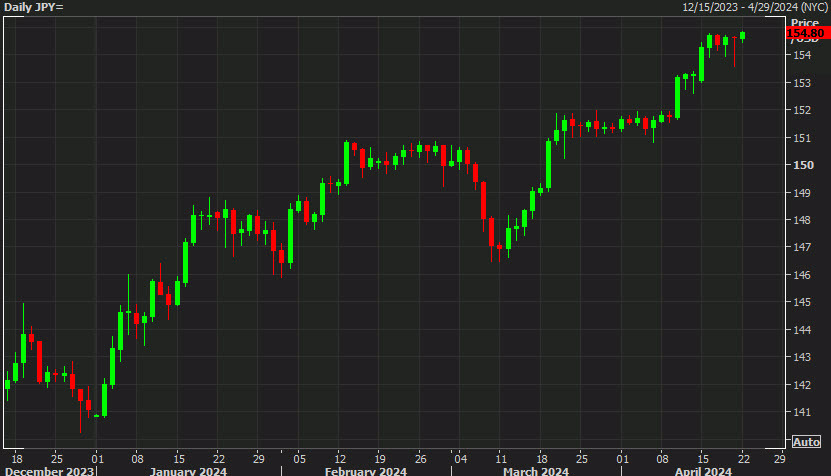Click the 08 date tick in January
Screen dimensions: 831x476
coord(137,459)
